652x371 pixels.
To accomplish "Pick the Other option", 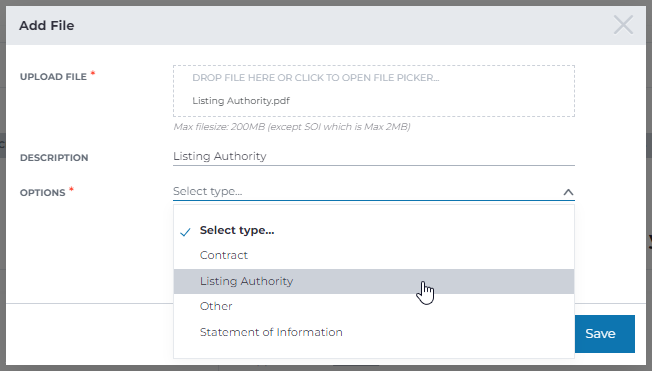I will (374, 307).
